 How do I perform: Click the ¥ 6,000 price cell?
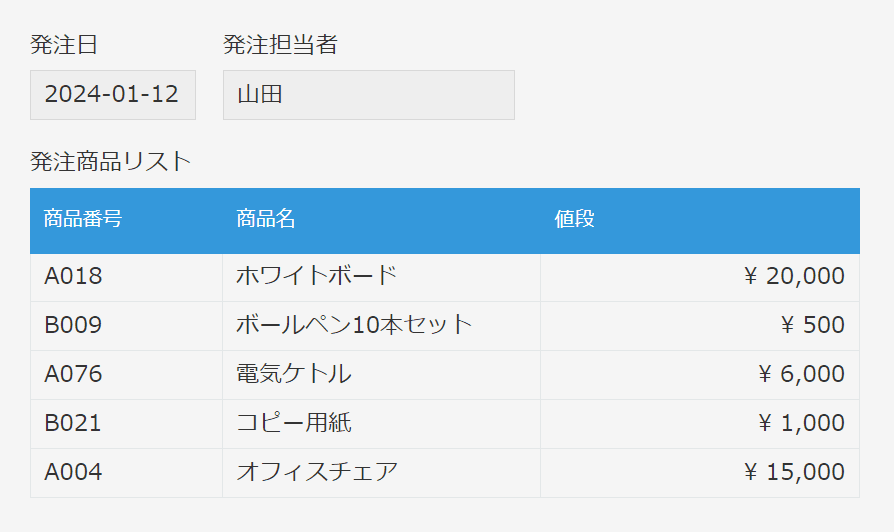pos(700,375)
